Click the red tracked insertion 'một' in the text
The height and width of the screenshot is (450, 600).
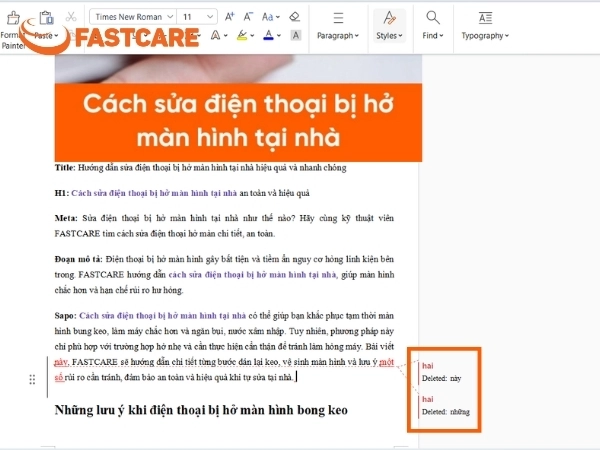click(386, 362)
